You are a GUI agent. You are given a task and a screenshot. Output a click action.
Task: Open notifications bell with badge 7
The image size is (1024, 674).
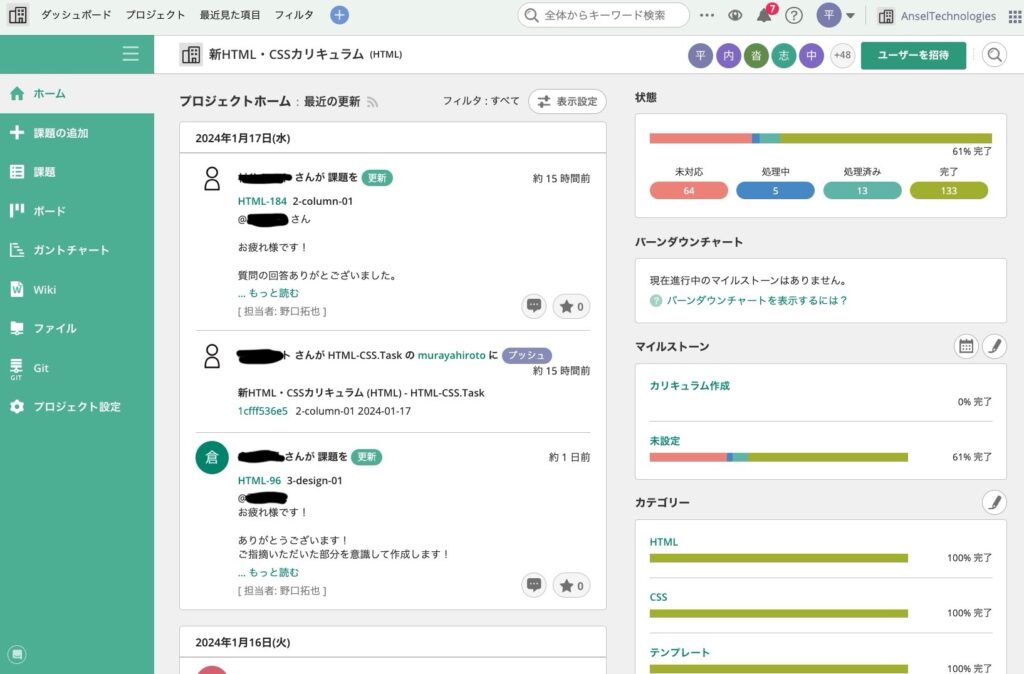(765, 14)
